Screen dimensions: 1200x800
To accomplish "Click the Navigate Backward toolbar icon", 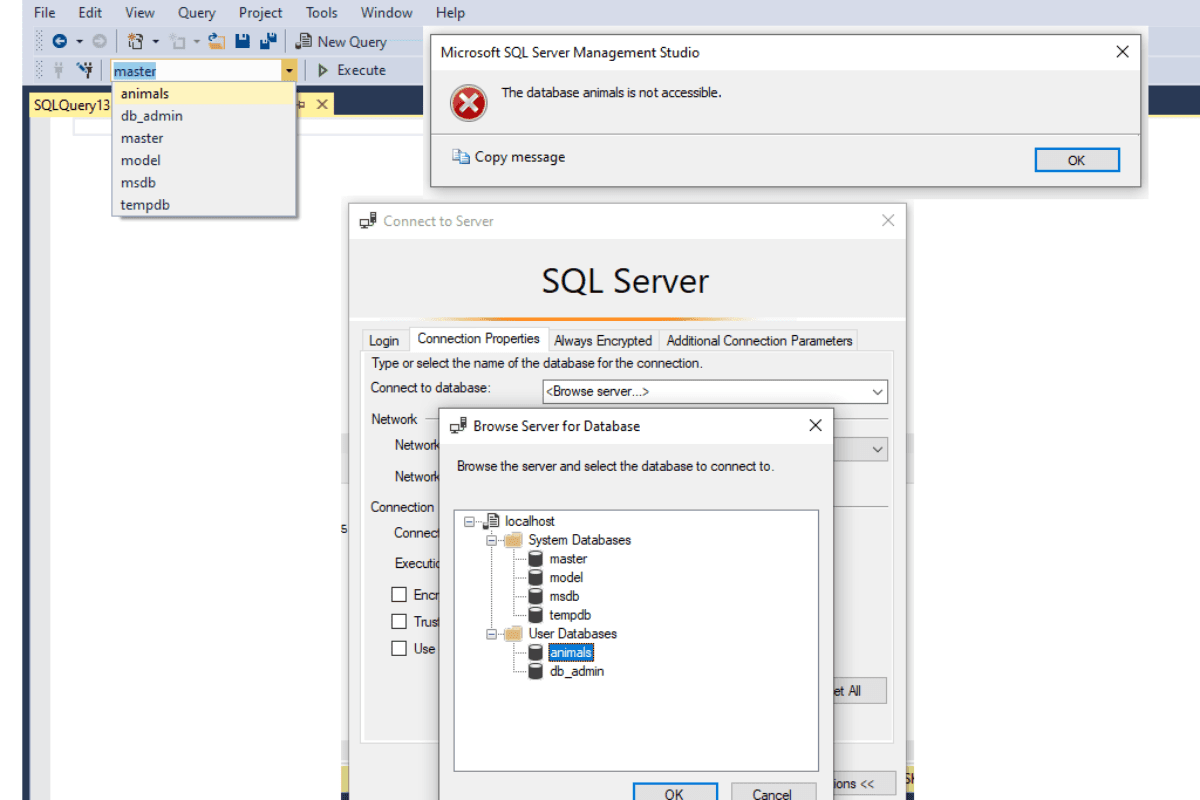I will (x=60, y=41).
